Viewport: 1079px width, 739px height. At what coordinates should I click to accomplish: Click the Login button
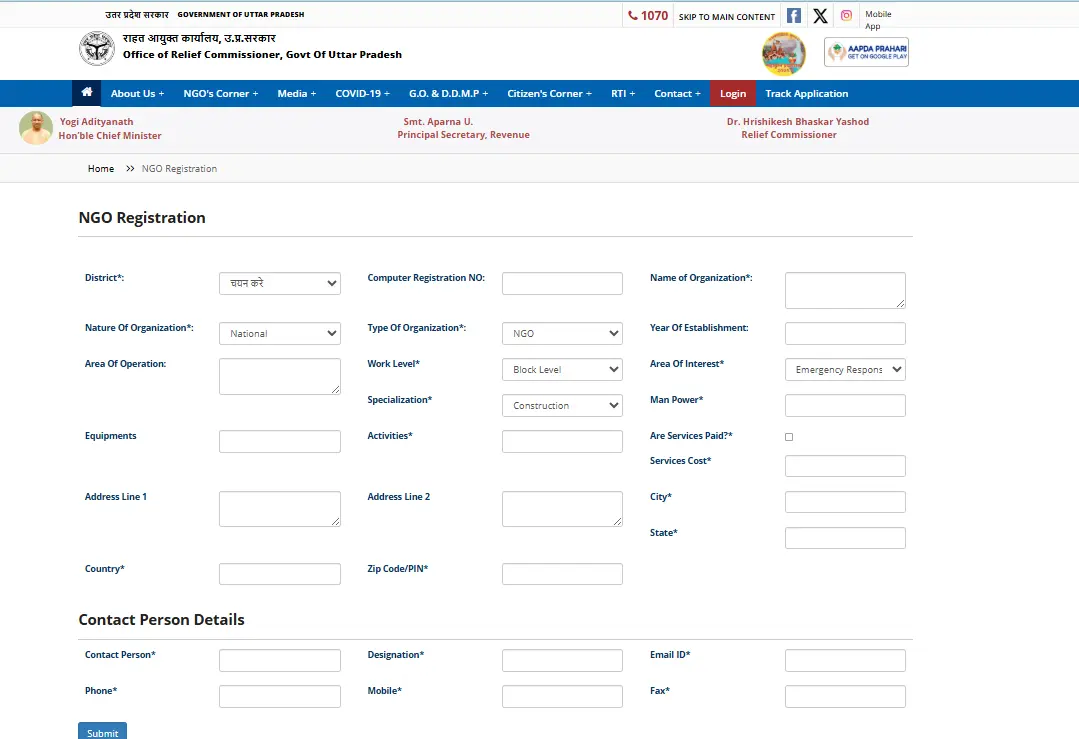(x=733, y=94)
